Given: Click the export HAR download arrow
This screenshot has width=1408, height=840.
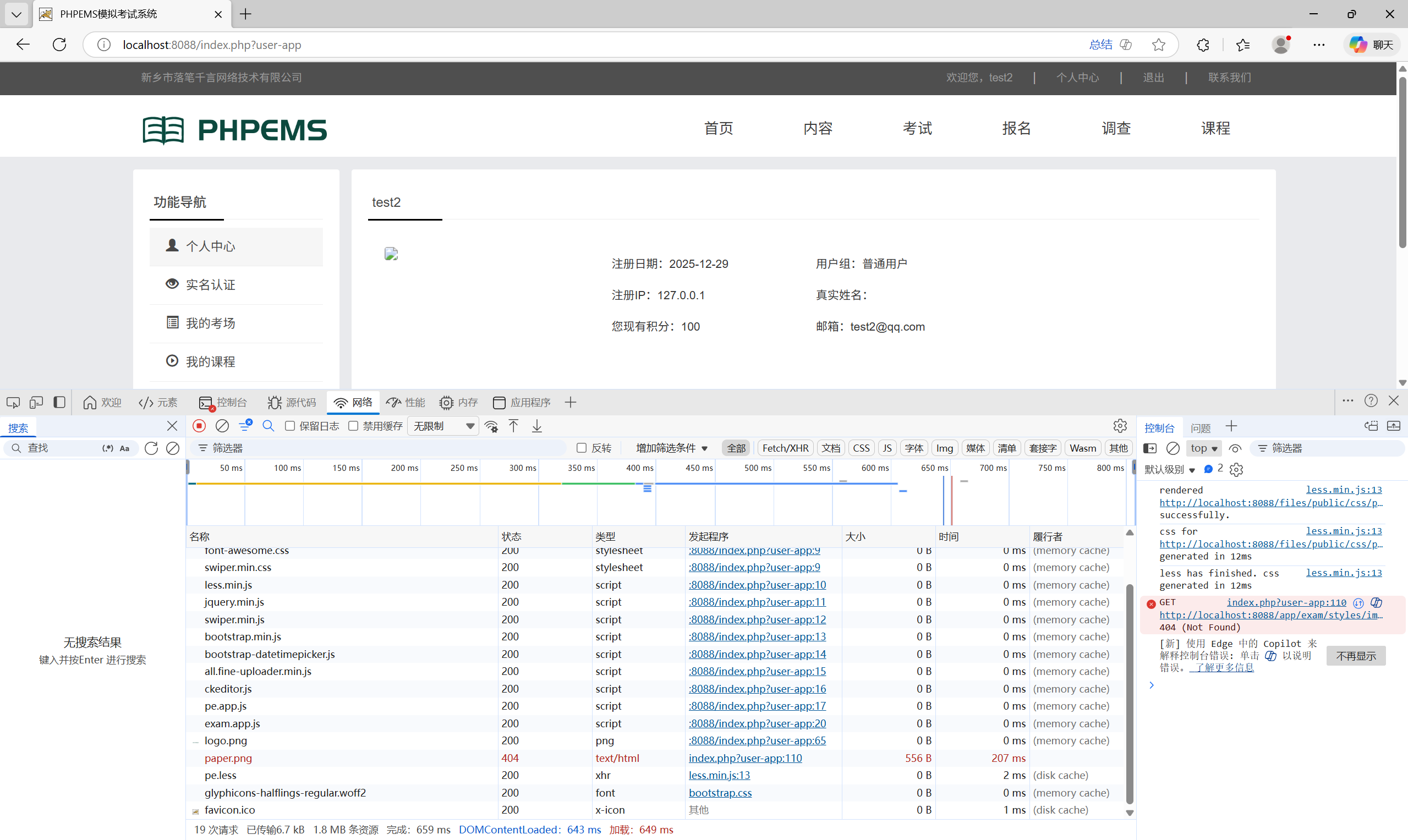Looking at the screenshot, I should pyautogui.click(x=536, y=426).
